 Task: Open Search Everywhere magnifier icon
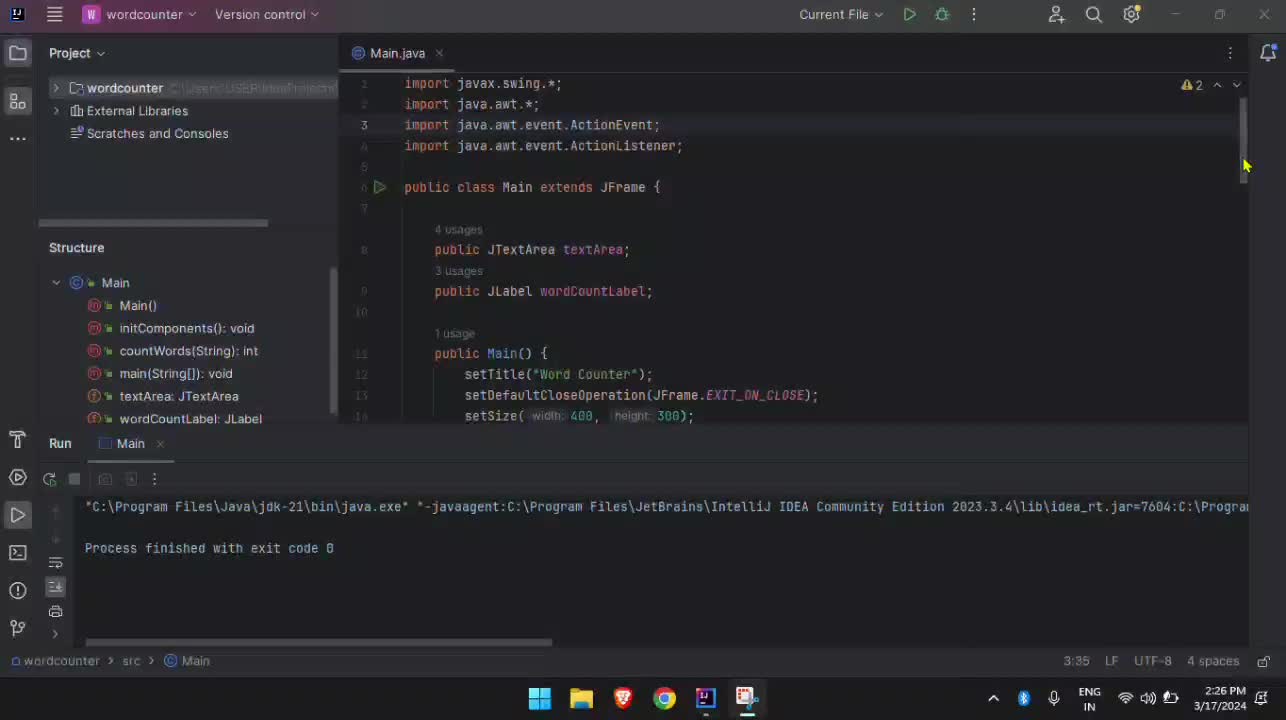(x=1094, y=15)
